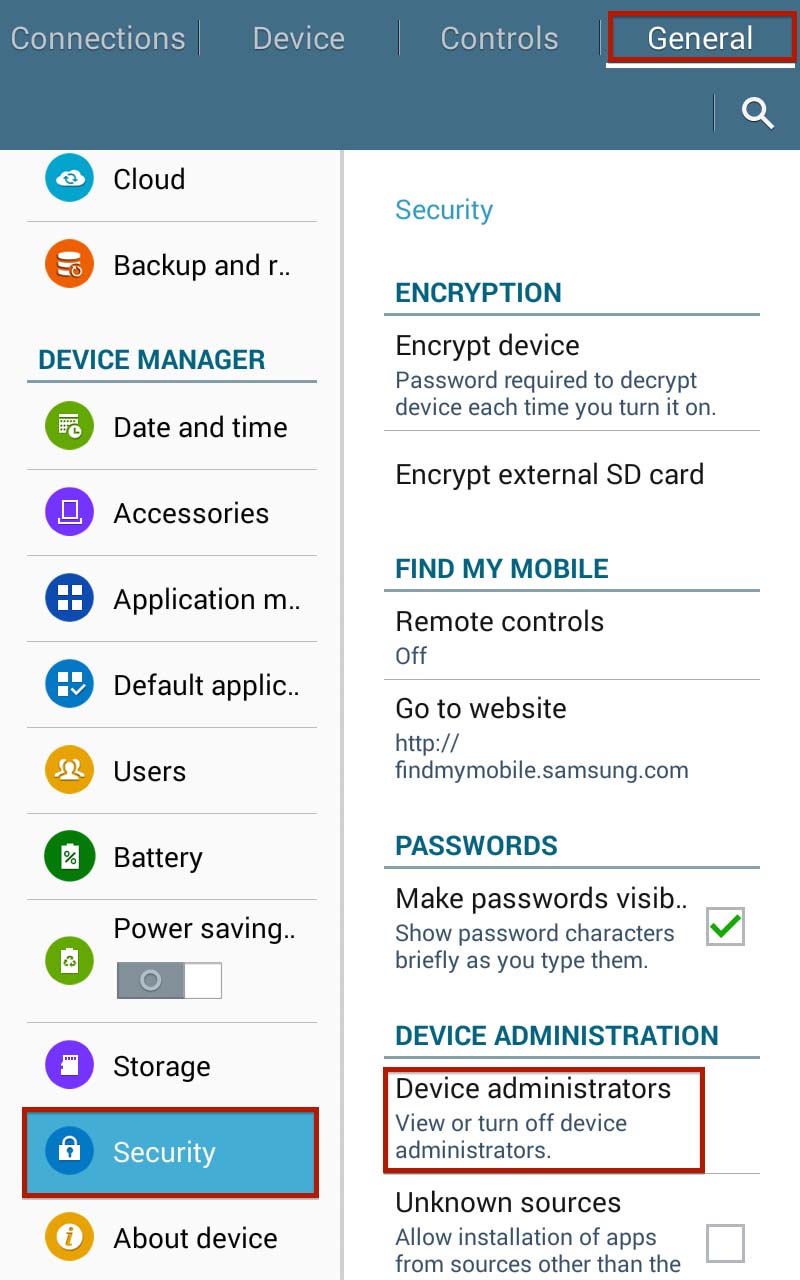
Task: Tap the Application manager icon
Action: point(69,599)
